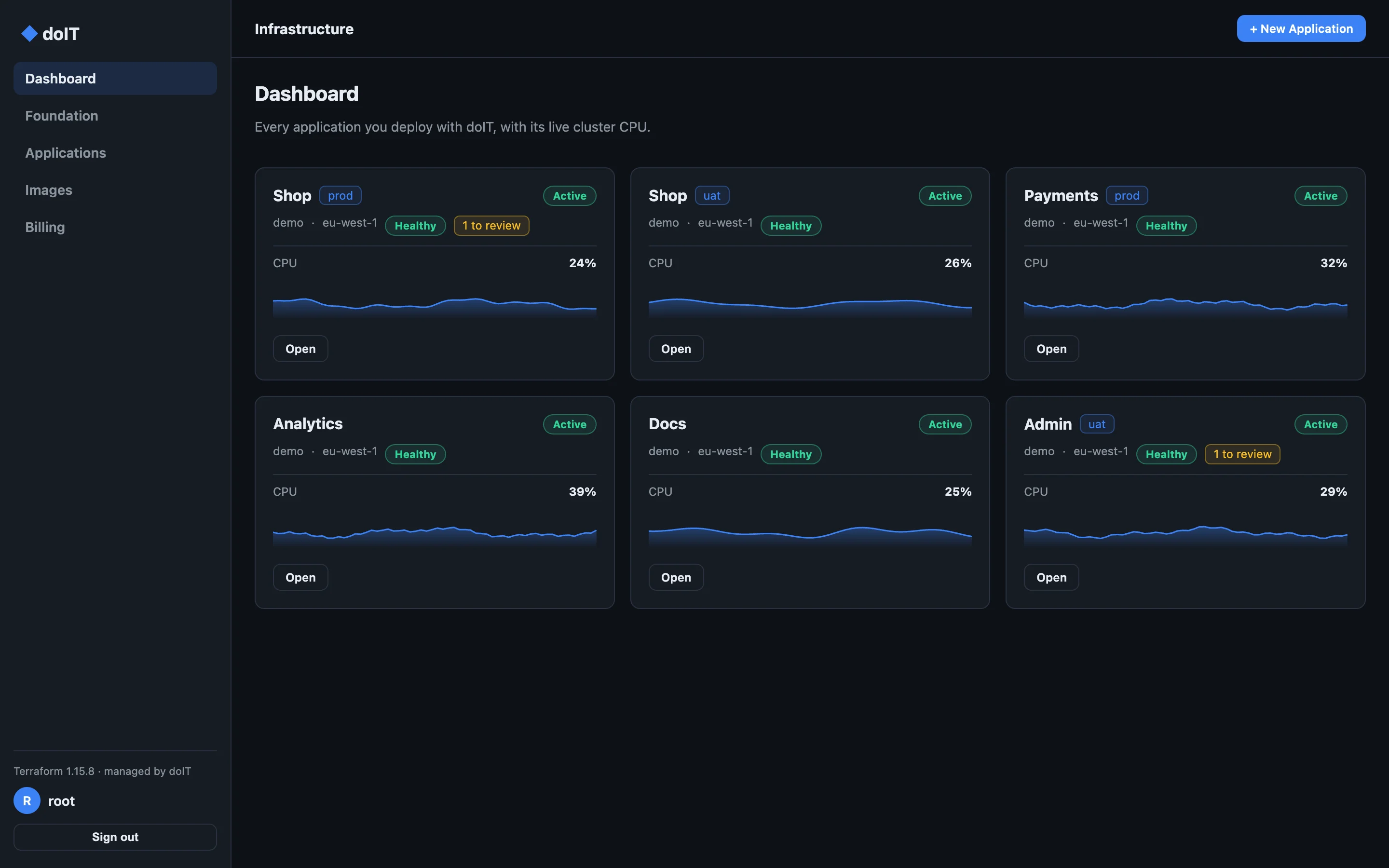This screenshot has height=868, width=1389.
Task: Click the "1 to review" badge on Shop prod
Action: pyautogui.click(x=491, y=226)
